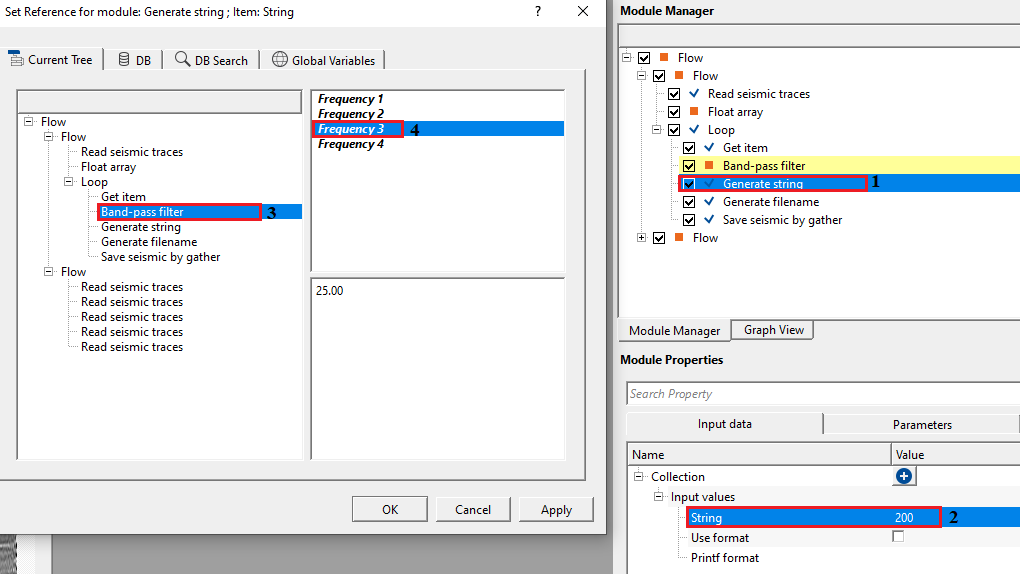The image size is (1020, 574).
Task: Click the Apply button
Action: (x=556, y=509)
